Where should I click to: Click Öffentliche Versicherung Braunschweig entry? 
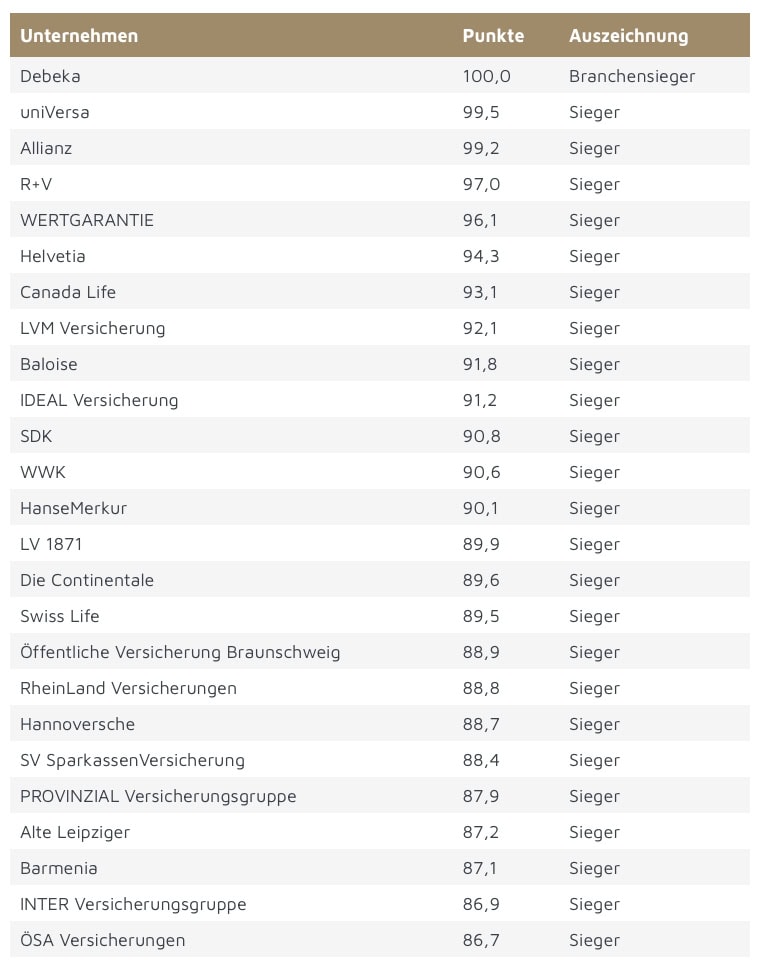pos(180,652)
